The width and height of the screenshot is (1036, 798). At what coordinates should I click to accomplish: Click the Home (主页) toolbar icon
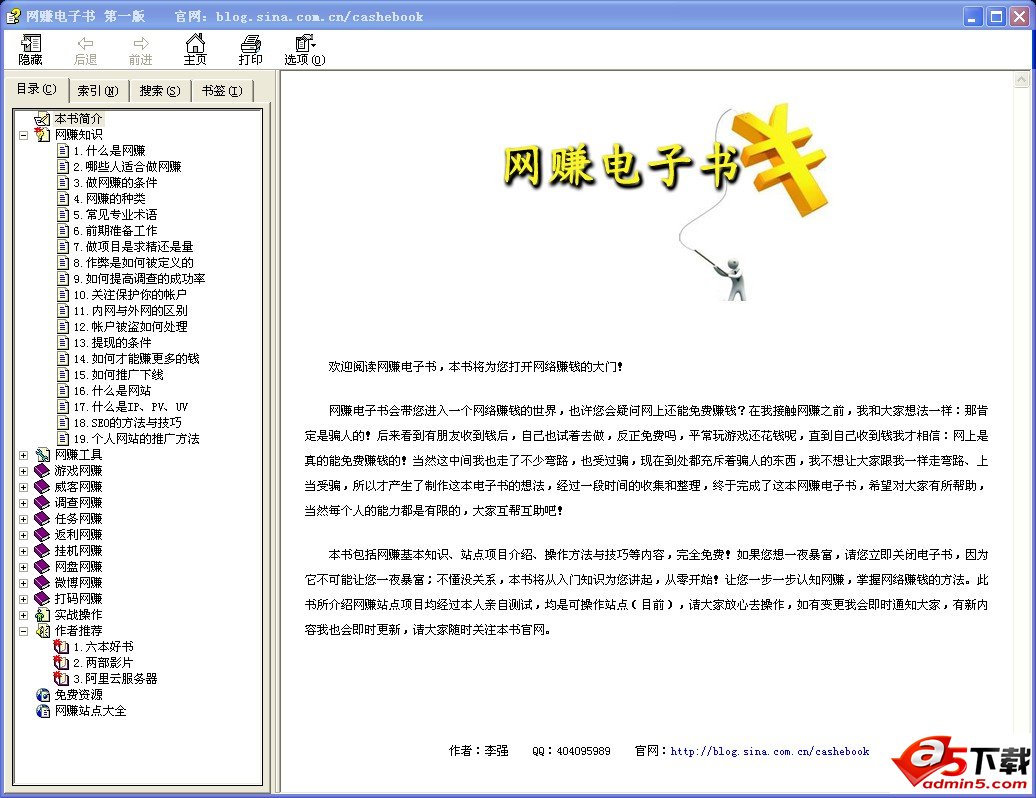tap(195, 44)
